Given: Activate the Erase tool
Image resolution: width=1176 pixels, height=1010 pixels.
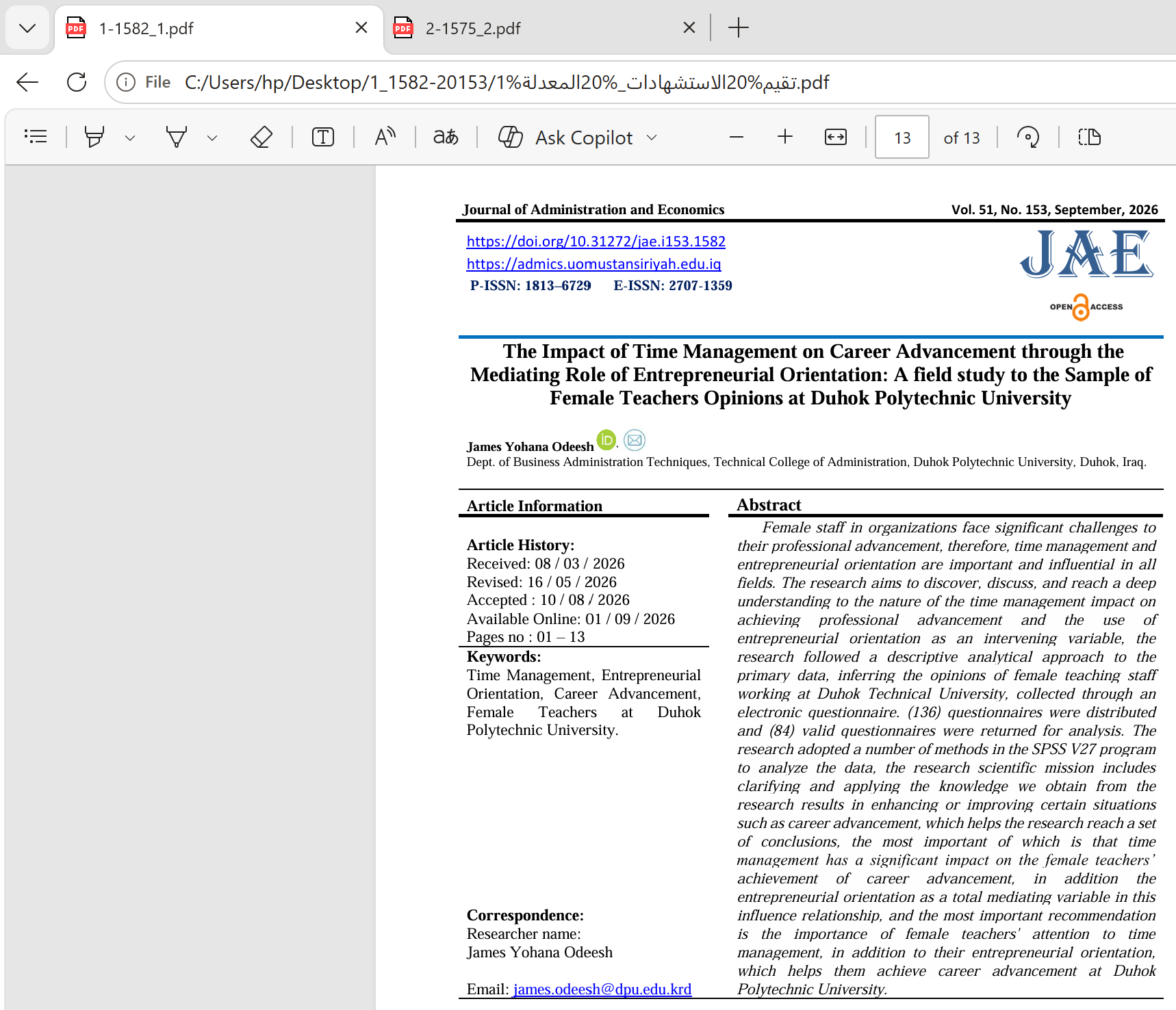Looking at the screenshot, I should click(x=261, y=137).
